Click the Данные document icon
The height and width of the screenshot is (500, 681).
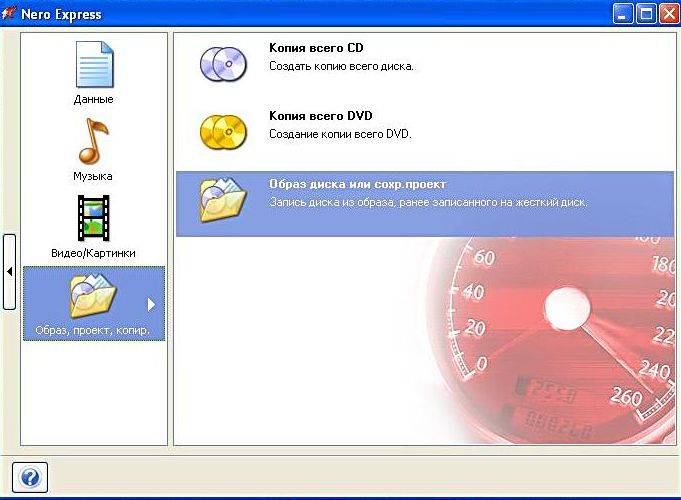coord(94,65)
